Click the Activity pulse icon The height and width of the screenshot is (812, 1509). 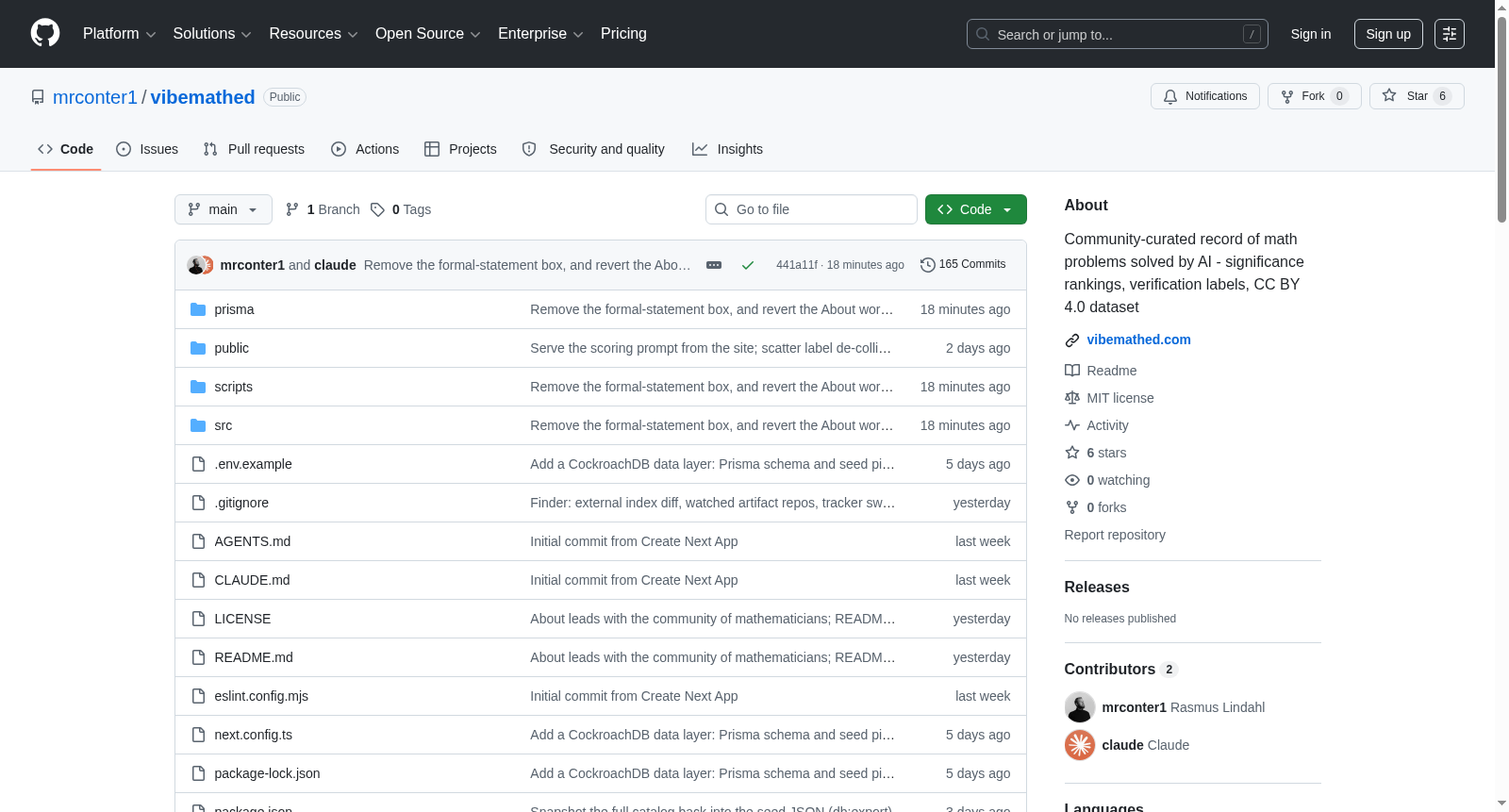[1072, 425]
